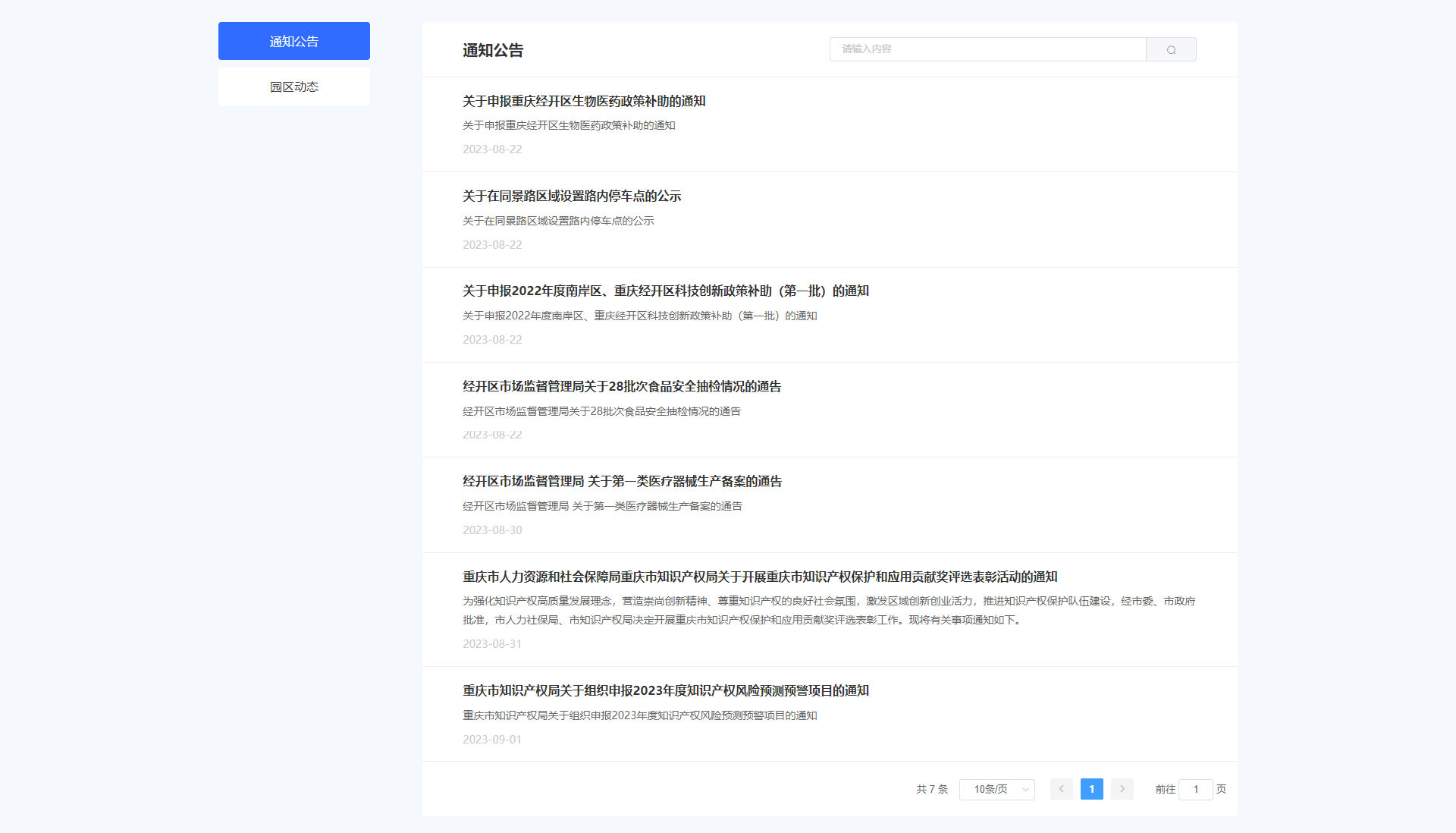Image resolution: width=1456 pixels, height=833 pixels.
Task: Select page 1 in pagination
Action: [x=1091, y=789]
